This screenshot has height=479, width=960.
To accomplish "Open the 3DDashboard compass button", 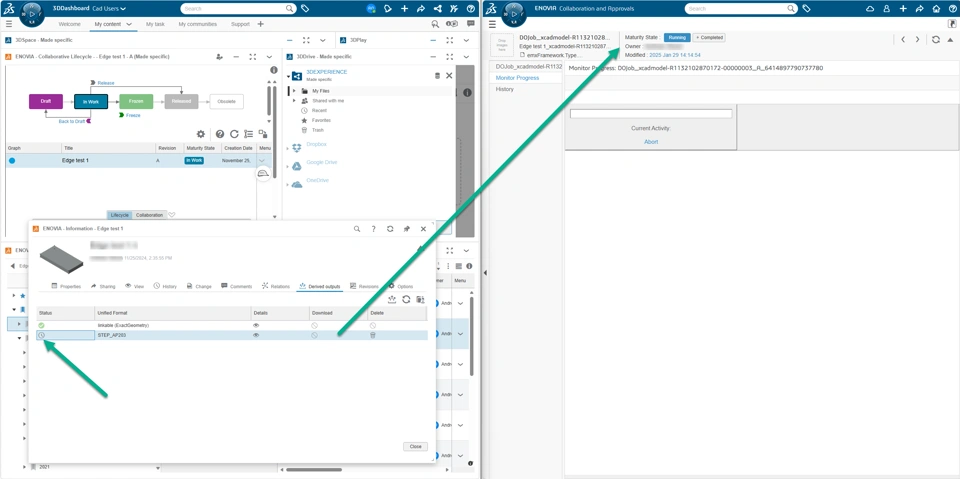I will coord(32,13).
